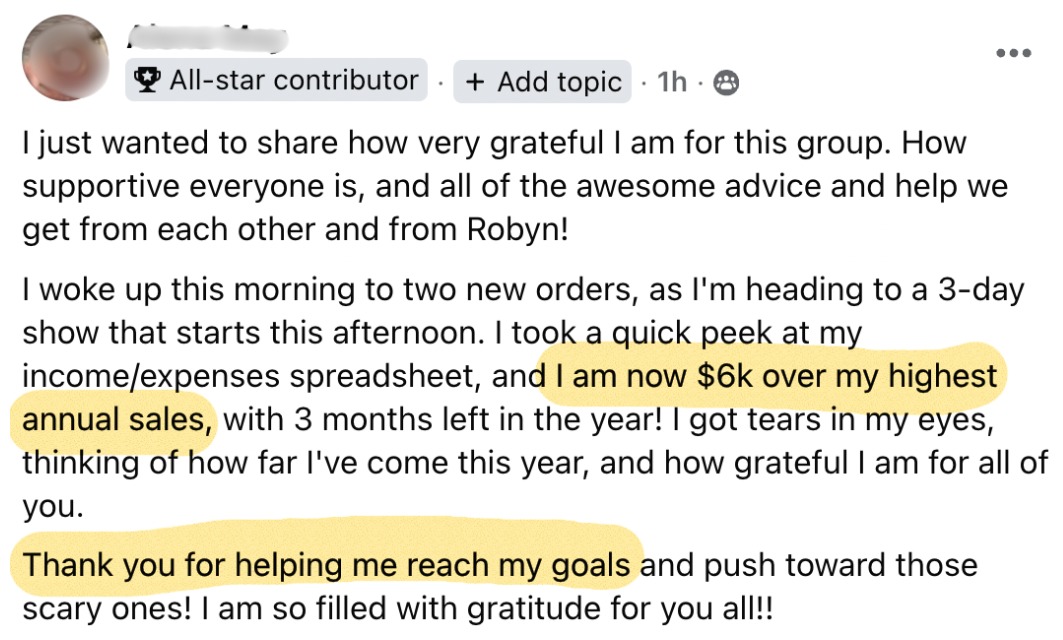Open the 1h timestamp link

point(671,82)
